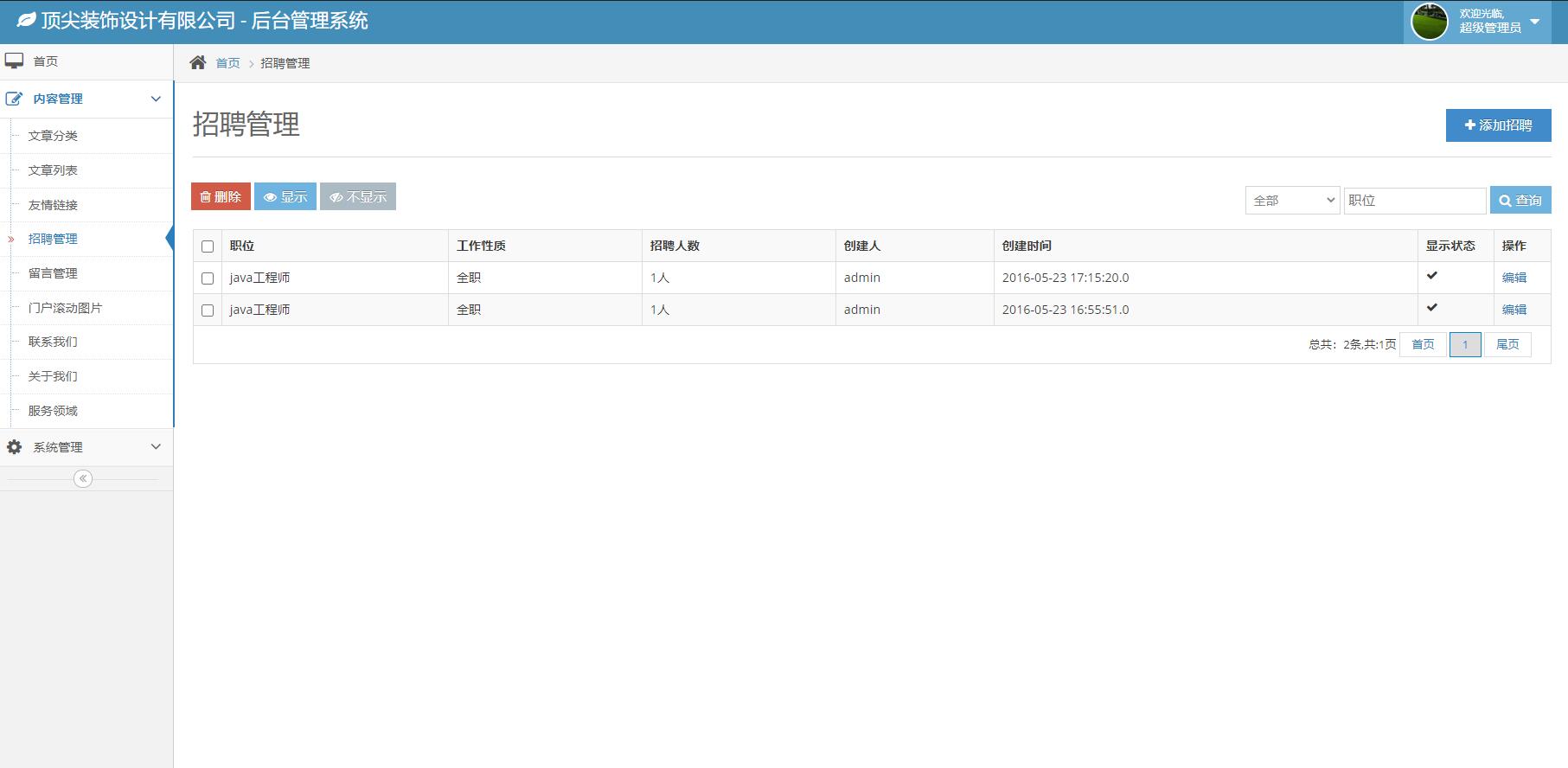Click the leaf logo icon in header

[x=27, y=20]
